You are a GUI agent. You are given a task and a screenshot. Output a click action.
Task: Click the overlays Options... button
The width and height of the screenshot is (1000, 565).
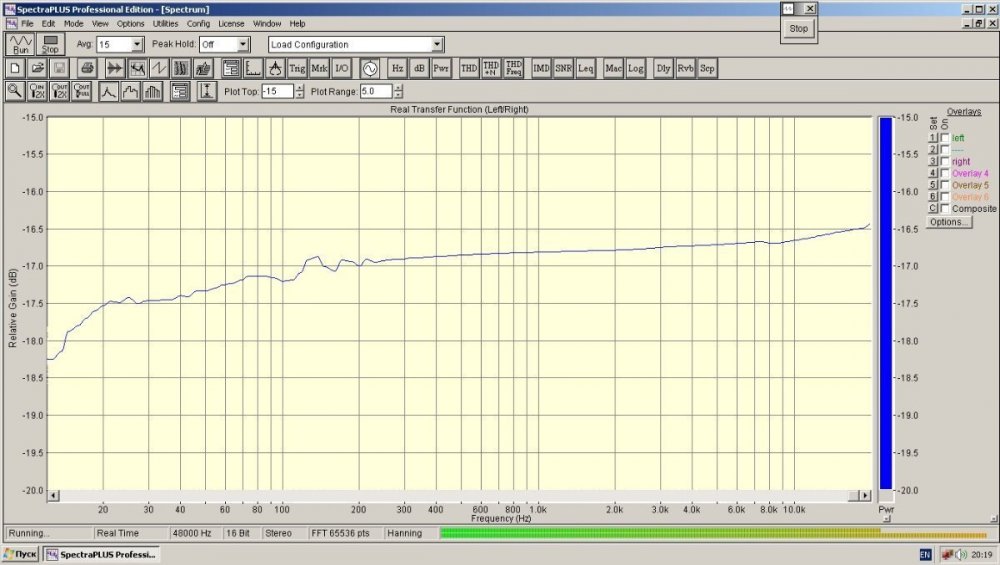click(949, 222)
